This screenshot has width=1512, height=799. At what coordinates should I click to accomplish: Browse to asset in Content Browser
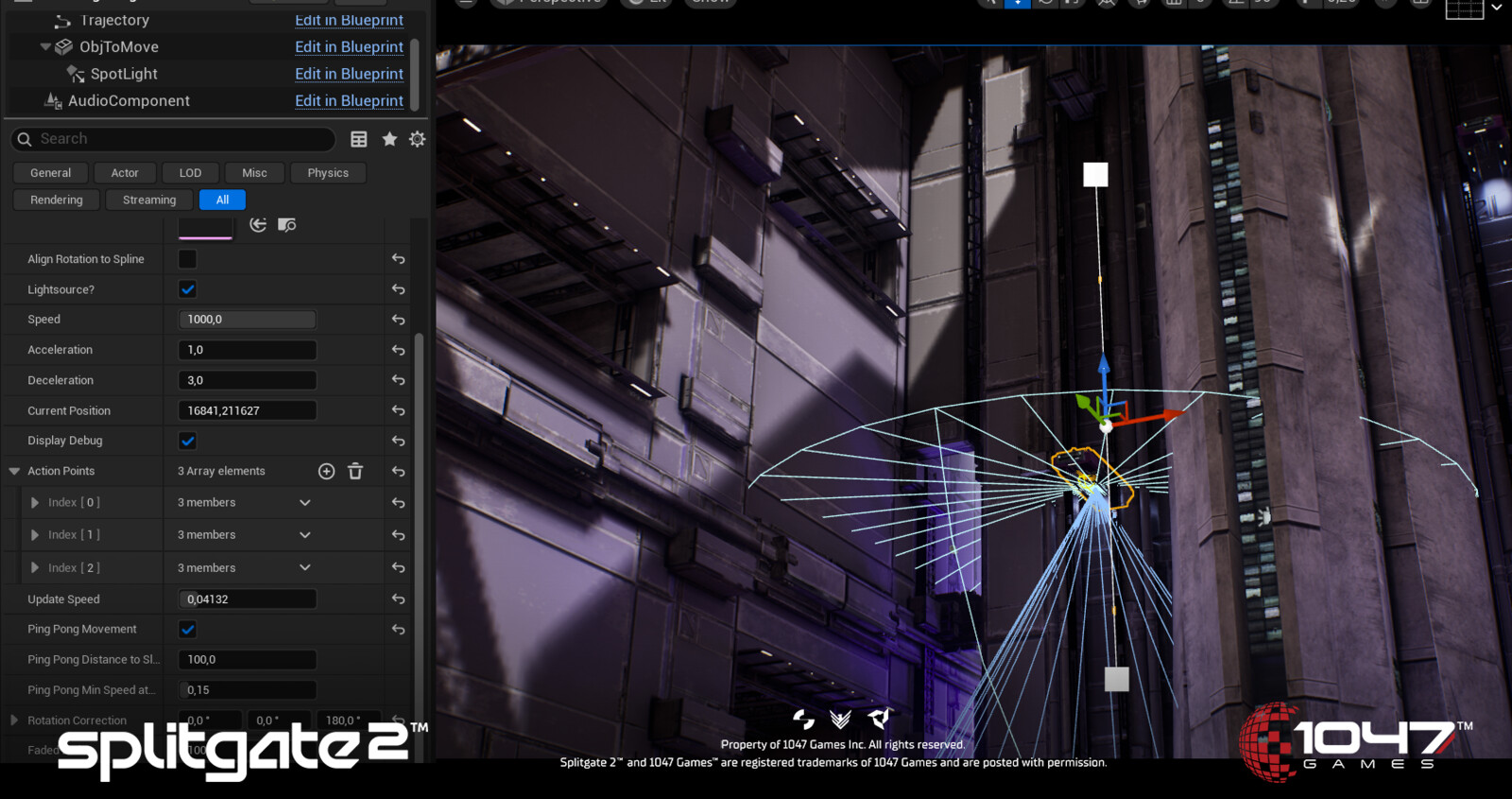point(287,224)
